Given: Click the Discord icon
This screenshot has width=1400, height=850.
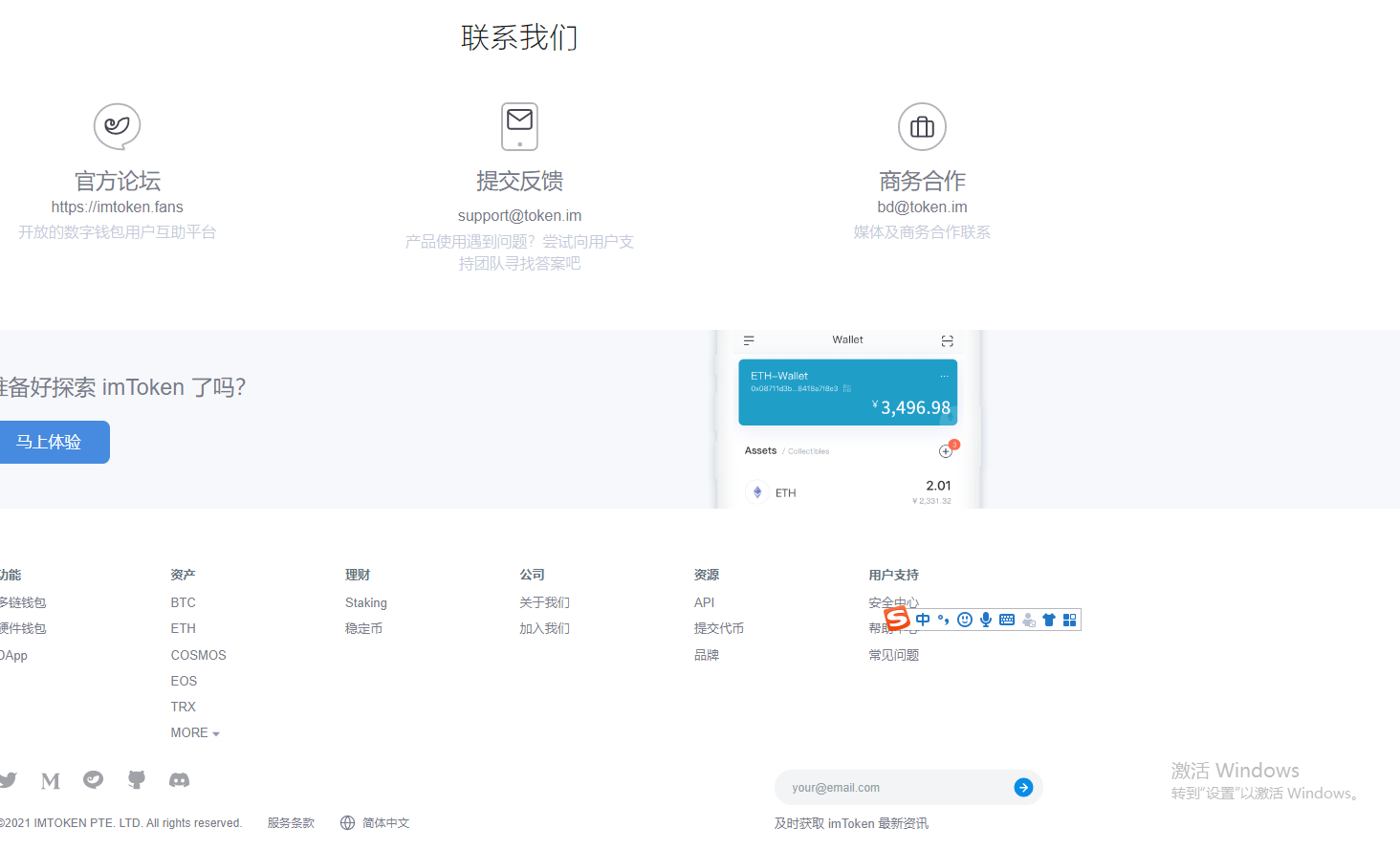Looking at the screenshot, I should pos(180,780).
